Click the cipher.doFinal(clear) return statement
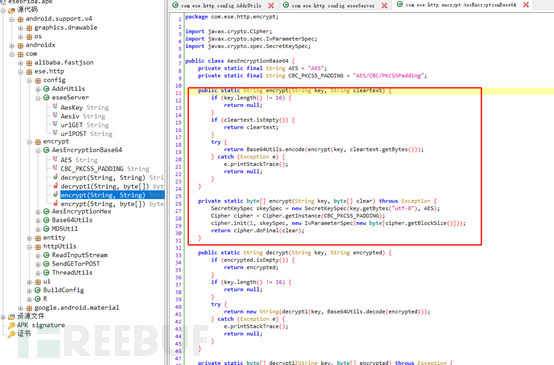The height and width of the screenshot is (365, 554). [258, 230]
